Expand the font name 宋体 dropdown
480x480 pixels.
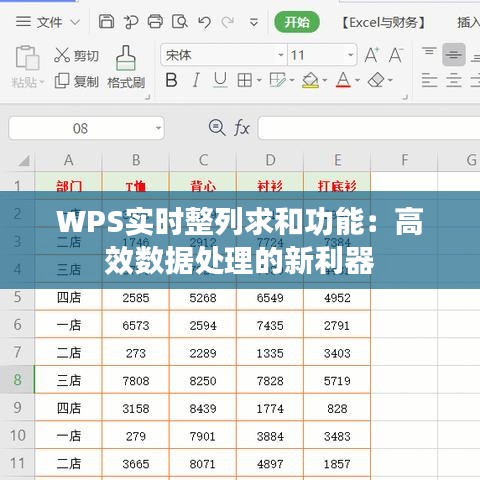click(x=281, y=55)
